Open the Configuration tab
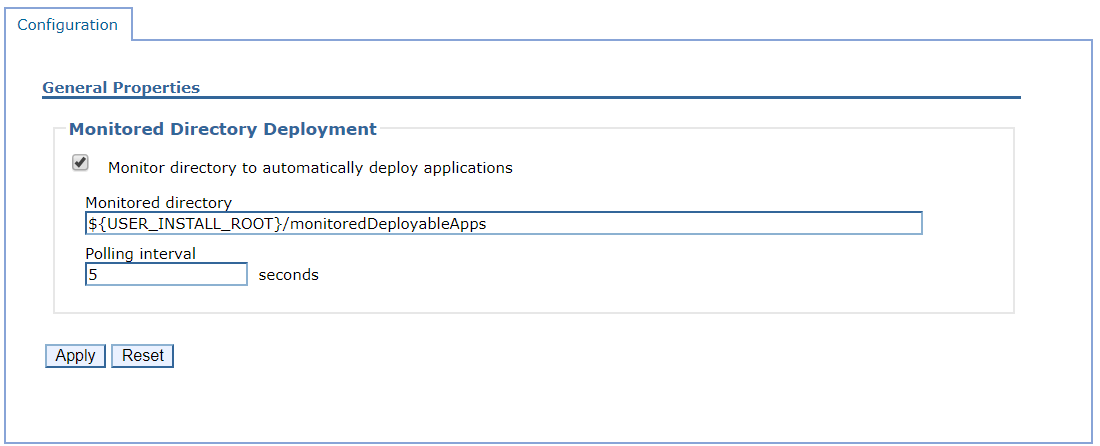This screenshot has height=446, width=1100. click(x=67, y=25)
